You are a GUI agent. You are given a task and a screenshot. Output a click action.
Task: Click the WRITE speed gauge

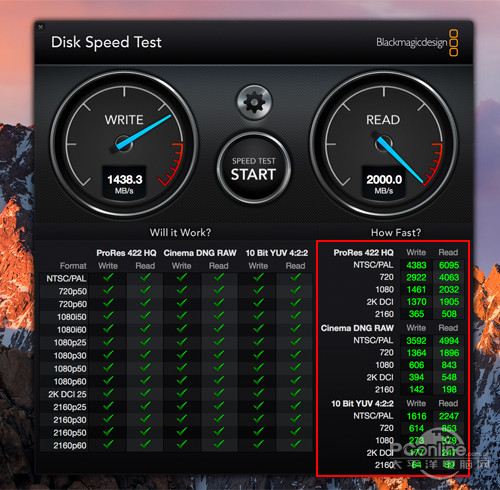pos(124,144)
